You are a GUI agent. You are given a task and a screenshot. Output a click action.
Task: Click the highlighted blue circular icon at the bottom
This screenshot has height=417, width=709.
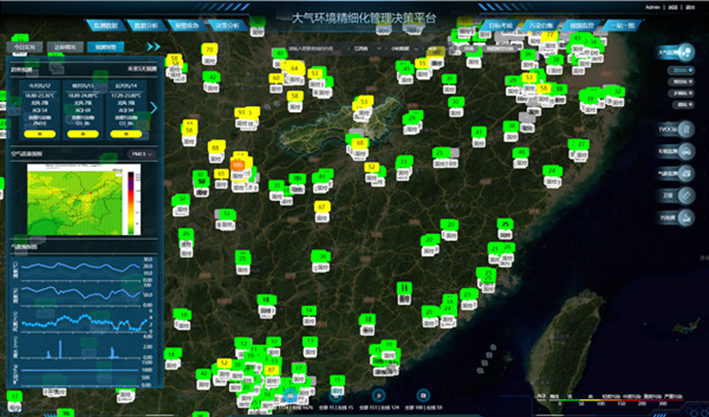click(290, 396)
